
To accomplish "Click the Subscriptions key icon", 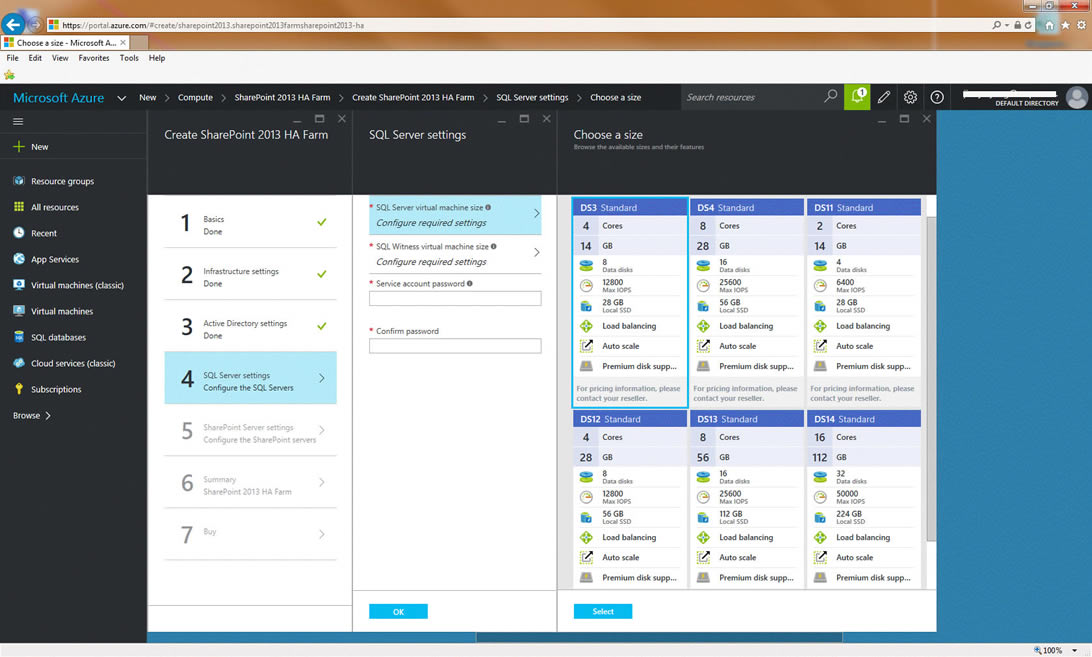I will pyautogui.click(x=19, y=389).
